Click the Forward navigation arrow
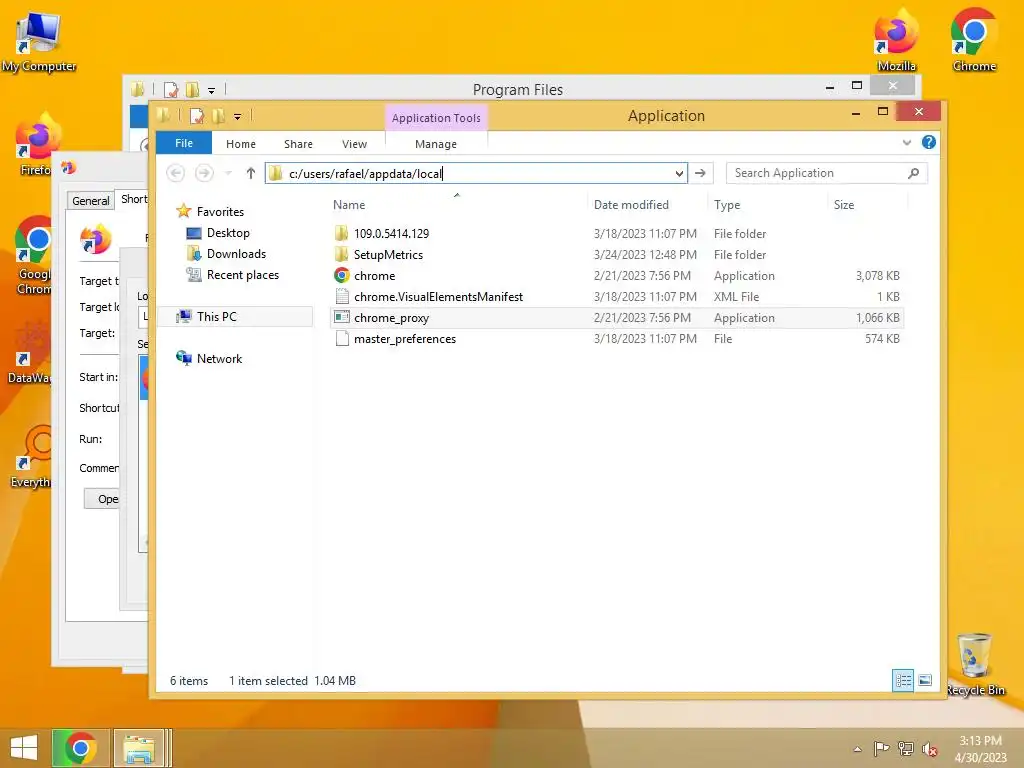 point(204,173)
